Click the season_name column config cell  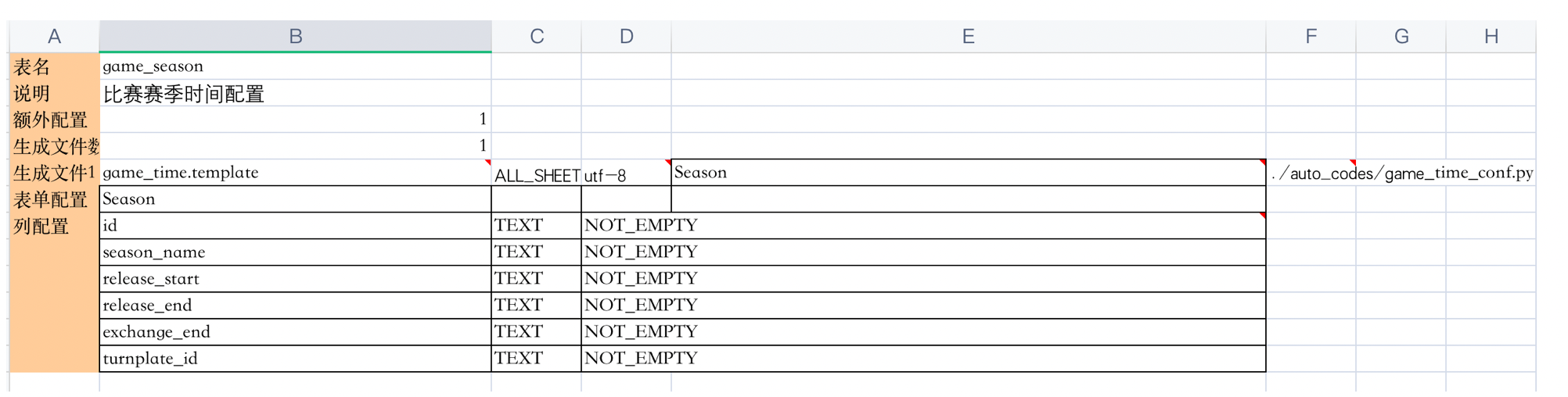click(295, 252)
